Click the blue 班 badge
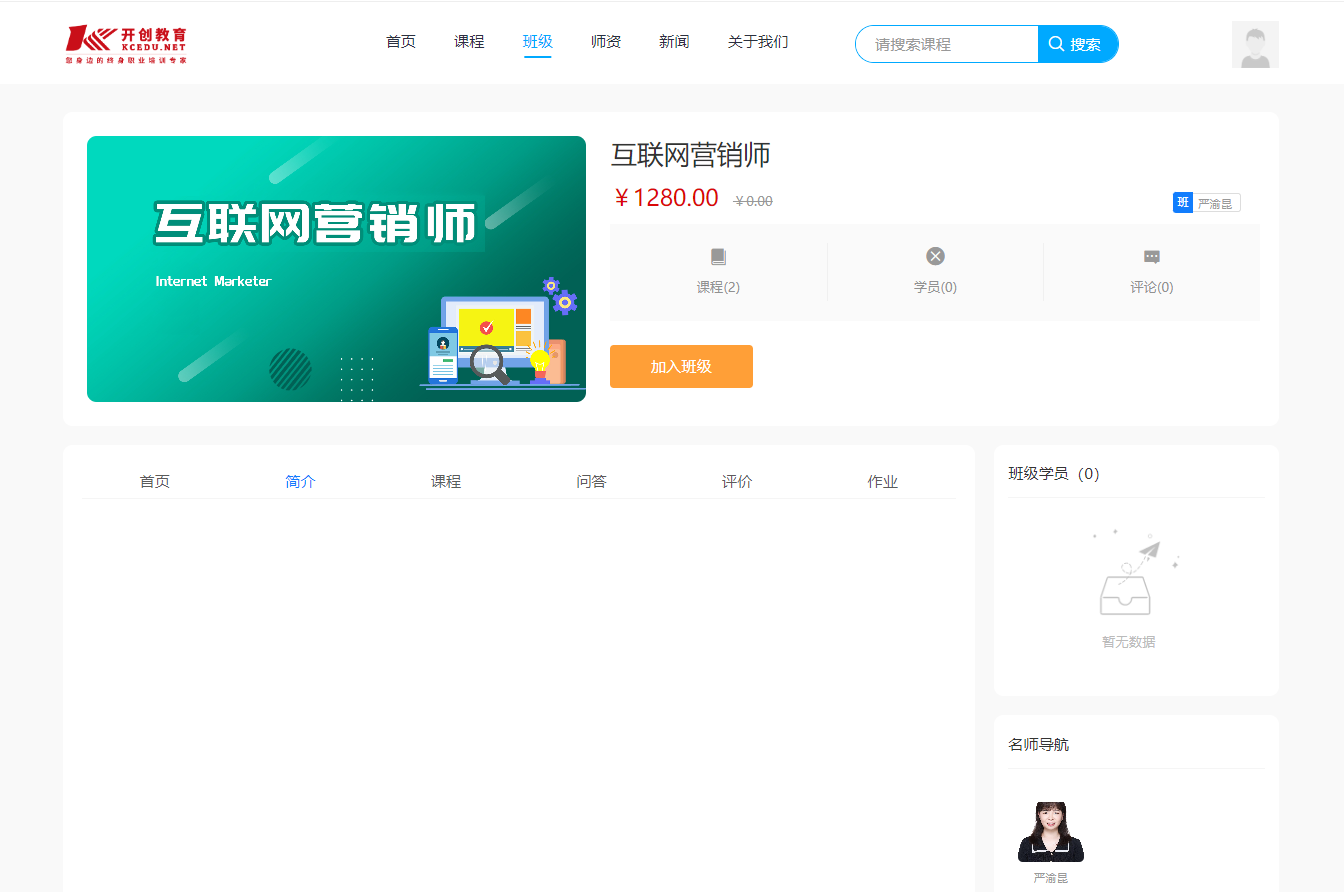 pos(1183,203)
